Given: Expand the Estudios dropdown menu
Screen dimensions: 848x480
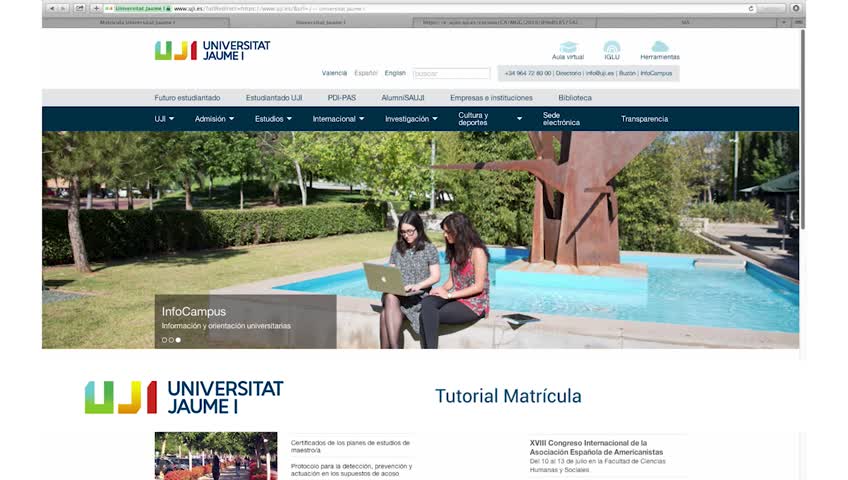Looking at the screenshot, I should pyautogui.click(x=273, y=119).
